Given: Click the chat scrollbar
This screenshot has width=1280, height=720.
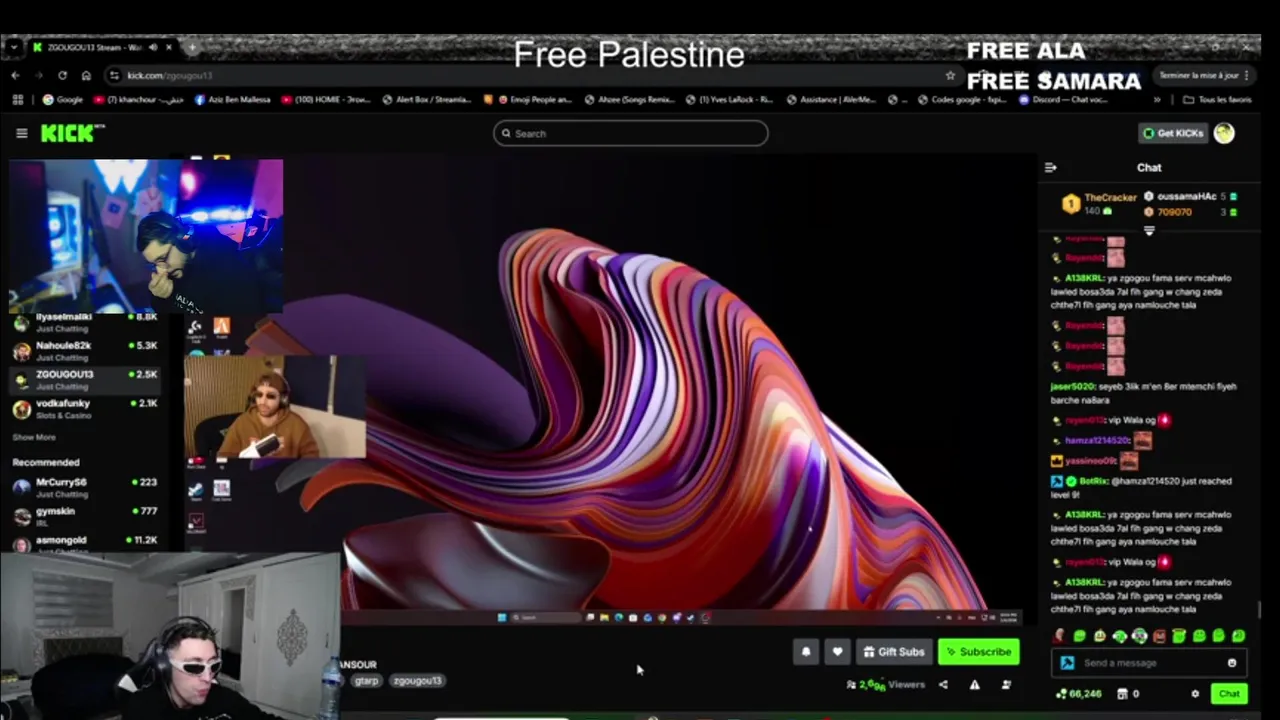Looking at the screenshot, I should pos(1260,610).
